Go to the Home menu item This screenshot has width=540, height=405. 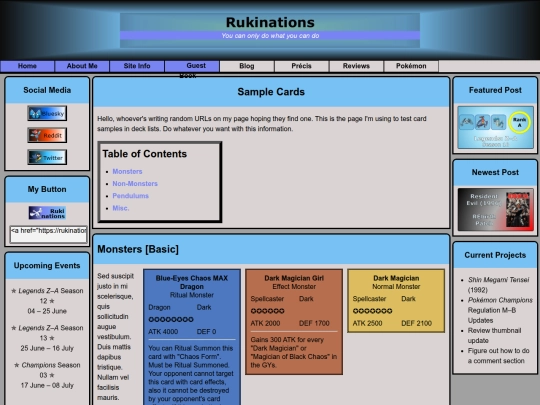[27, 66]
